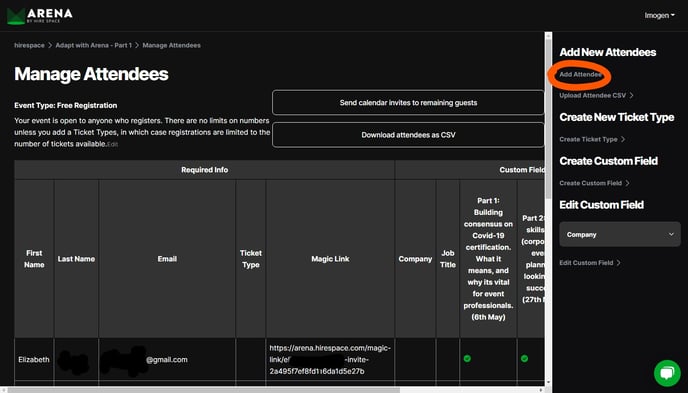Click Part 1 Covid-19 certification column header
The height and width of the screenshot is (393, 688).
[488, 259]
